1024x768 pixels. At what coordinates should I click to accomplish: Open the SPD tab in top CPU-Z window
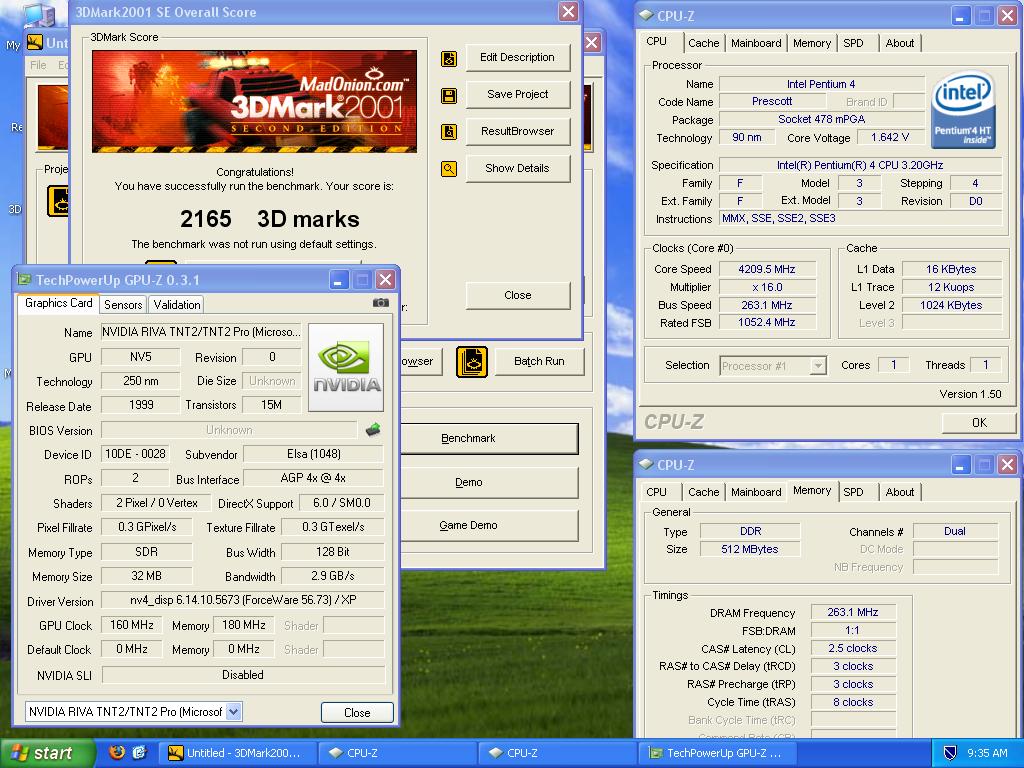[x=853, y=43]
